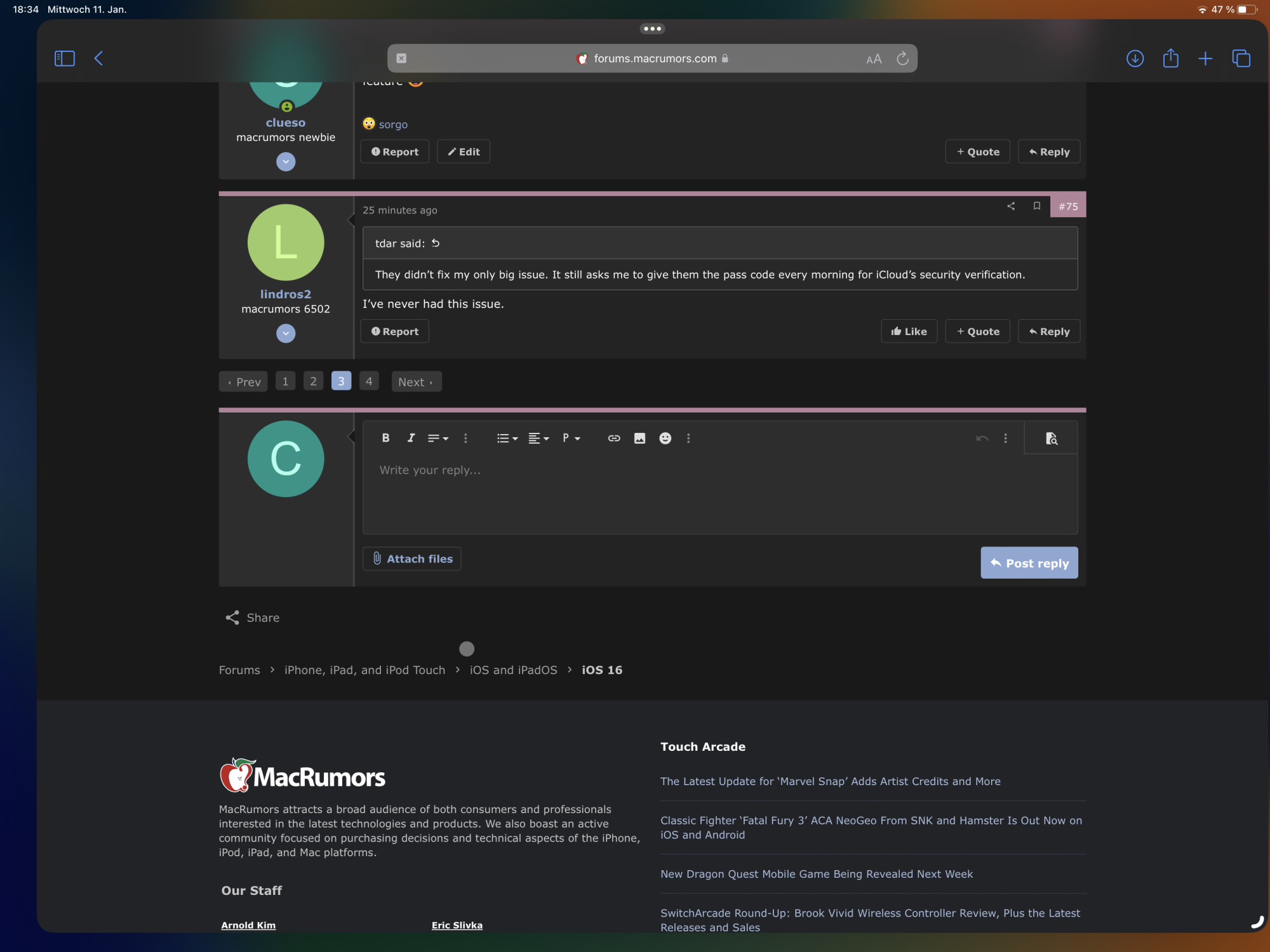Viewport: 1270px width, 952px height.
Task: Open the Marvel Snap update article
Action: (x=831, y=781)
